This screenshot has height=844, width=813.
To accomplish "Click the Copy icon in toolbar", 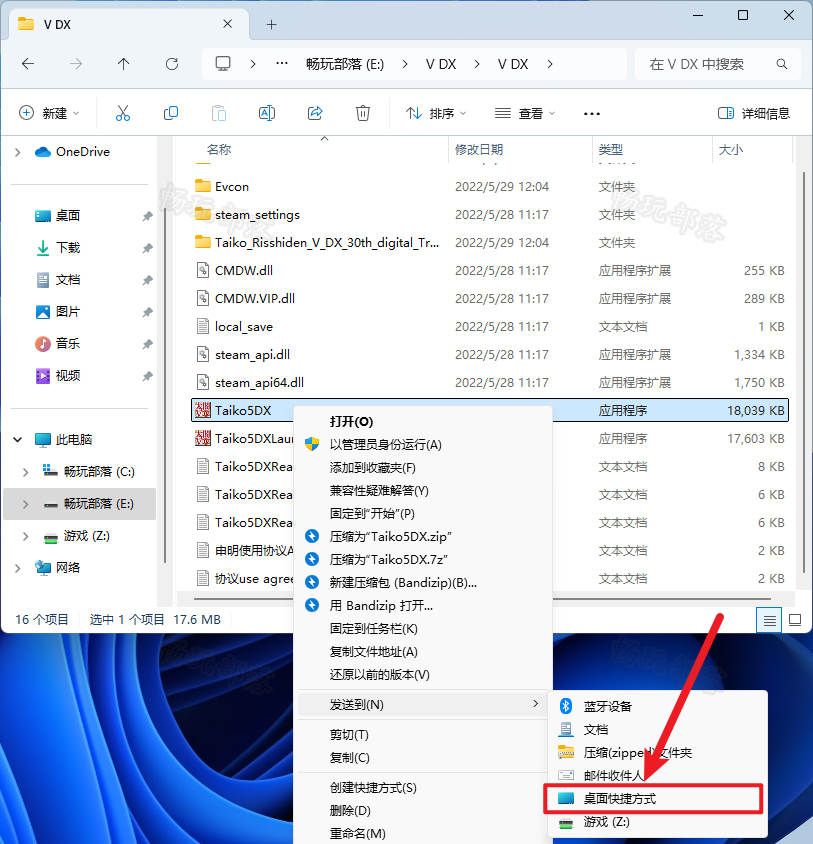I will tap(171, 113).
